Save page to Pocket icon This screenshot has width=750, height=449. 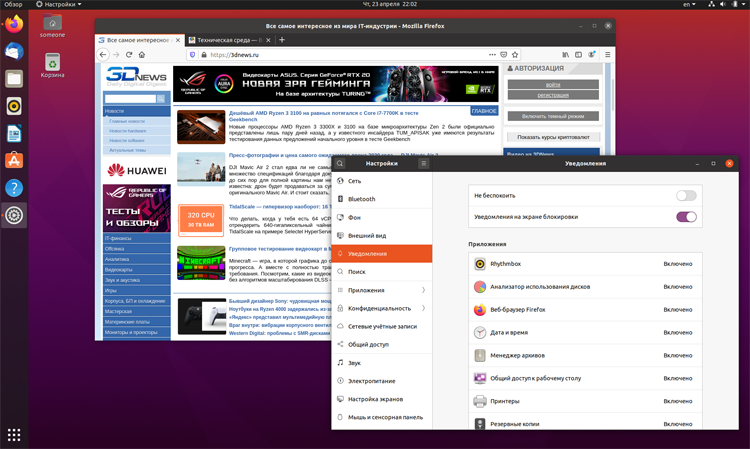[504, 55]
